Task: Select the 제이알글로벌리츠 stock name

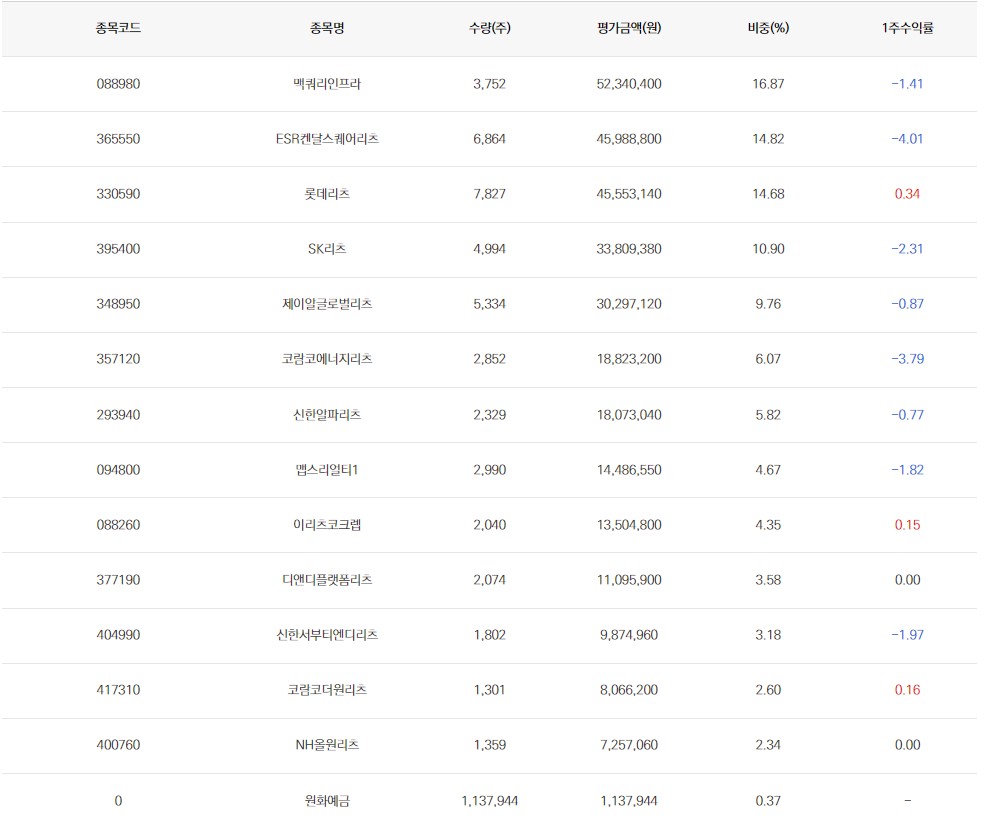Action: tap(327, 304)
